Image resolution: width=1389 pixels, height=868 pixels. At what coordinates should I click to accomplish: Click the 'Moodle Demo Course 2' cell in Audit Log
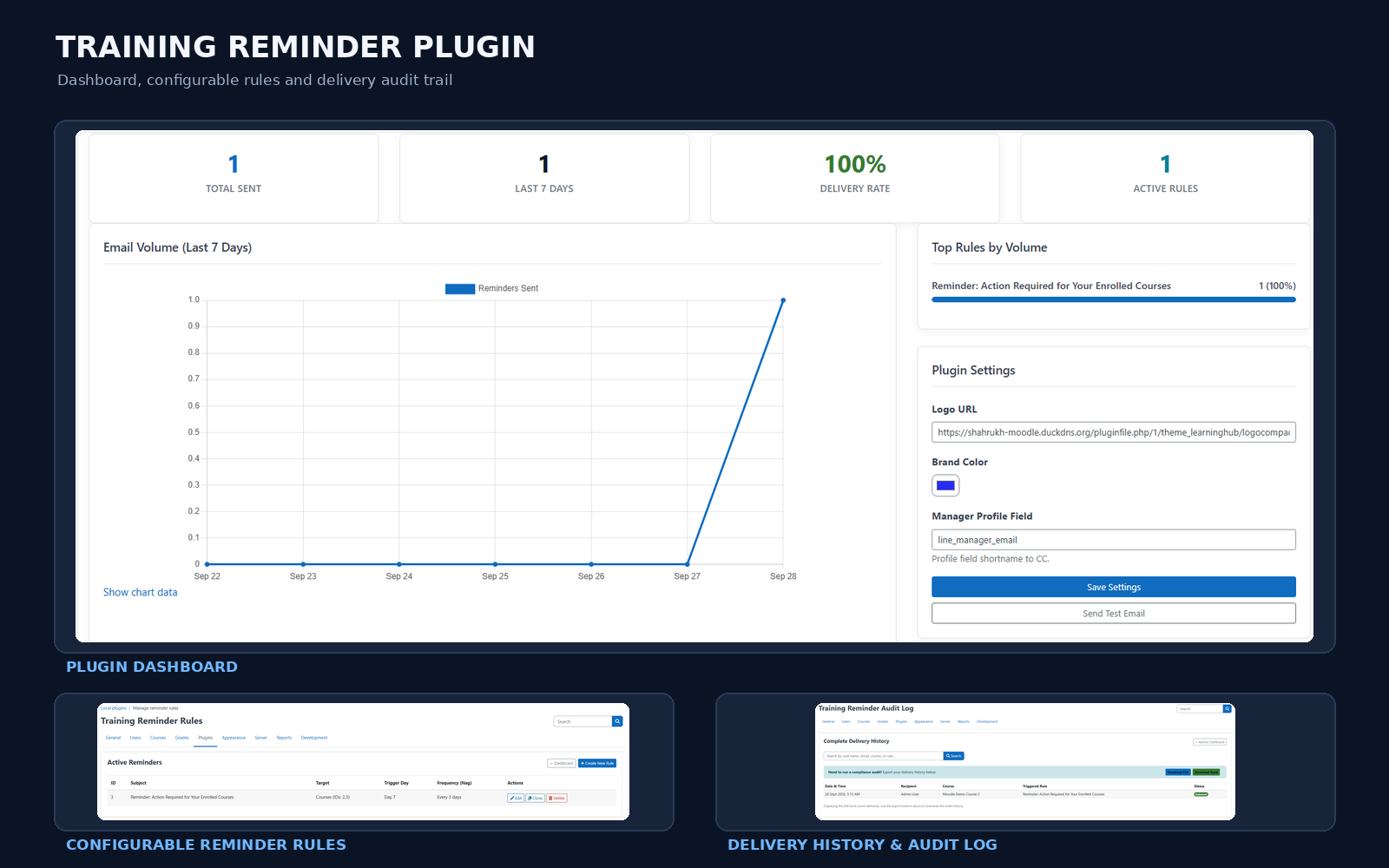[x=961, y=794]
